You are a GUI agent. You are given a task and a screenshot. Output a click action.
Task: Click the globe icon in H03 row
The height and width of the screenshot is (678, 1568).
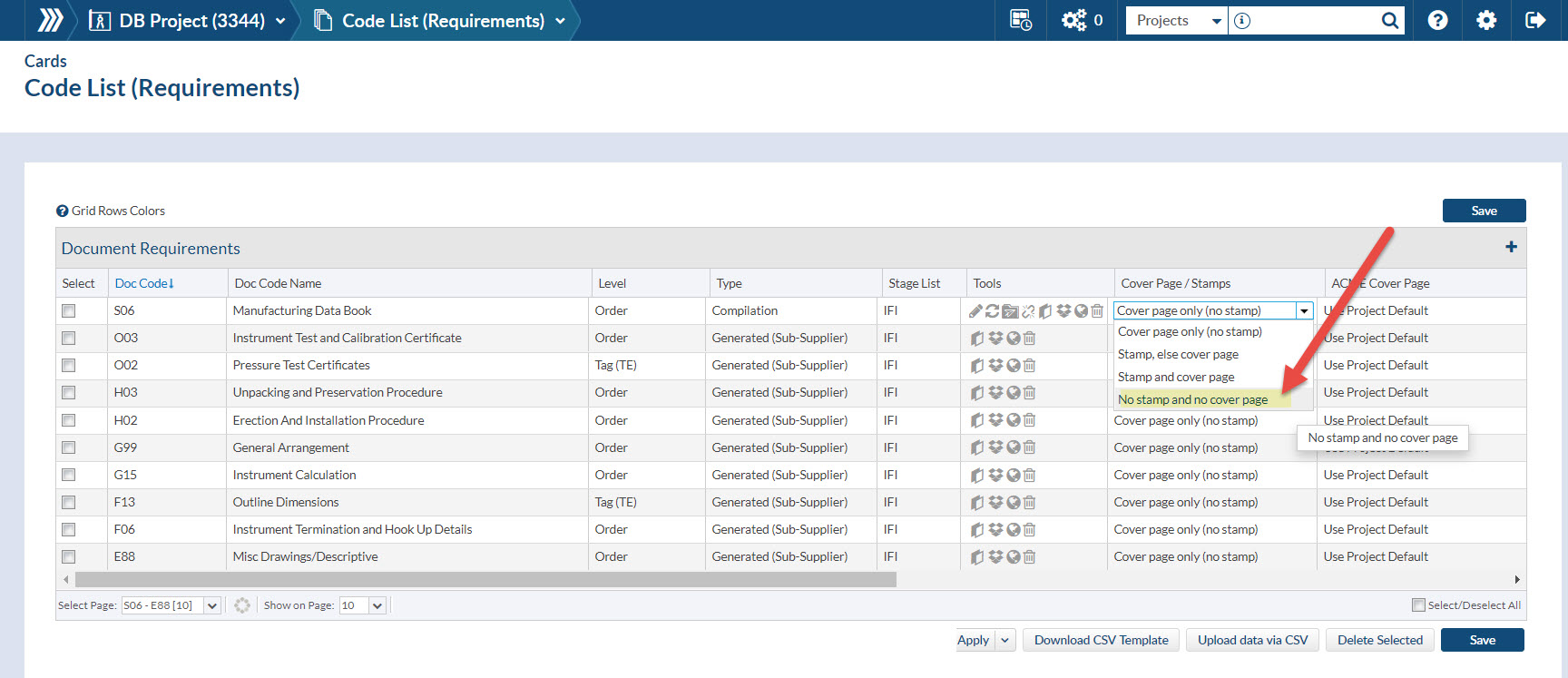click(x=1014, y=393)
